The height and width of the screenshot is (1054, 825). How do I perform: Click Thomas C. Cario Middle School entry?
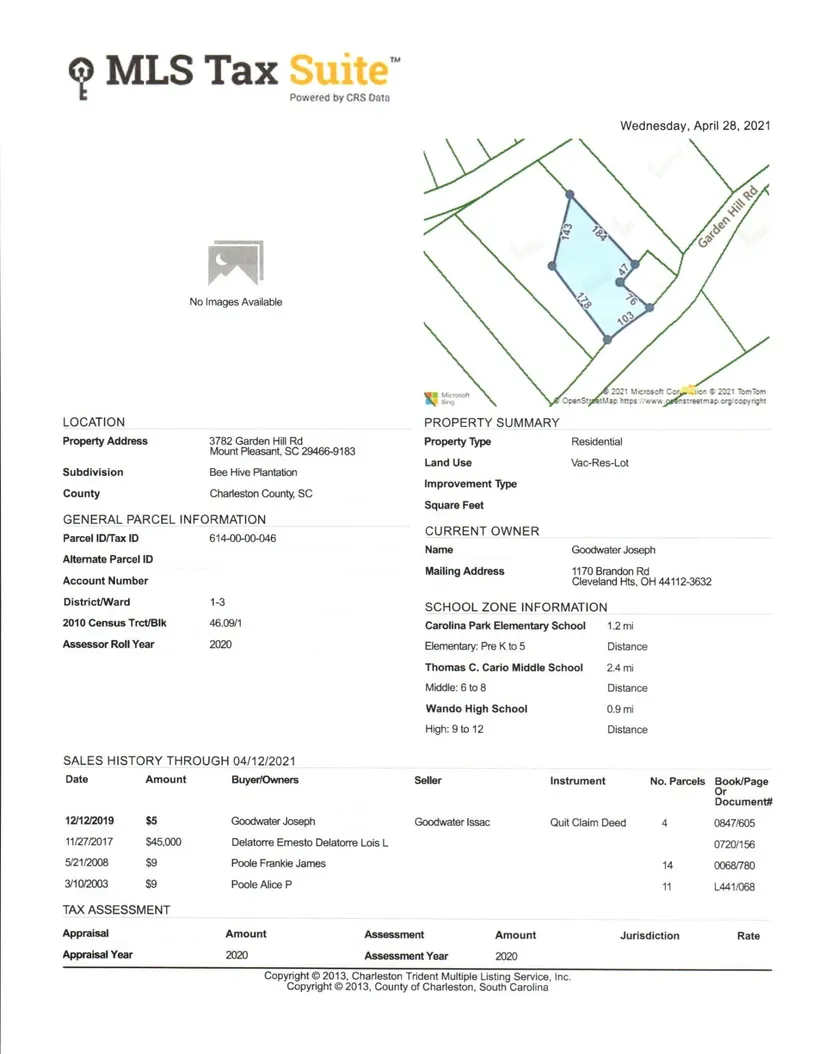(x=503, y=667)
